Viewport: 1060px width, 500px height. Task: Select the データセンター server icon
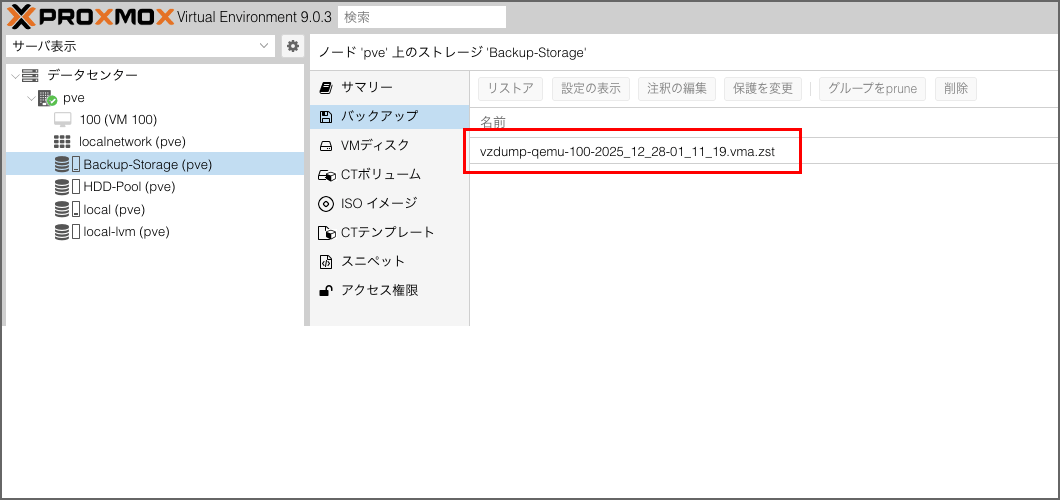click(x=30, y=75)
